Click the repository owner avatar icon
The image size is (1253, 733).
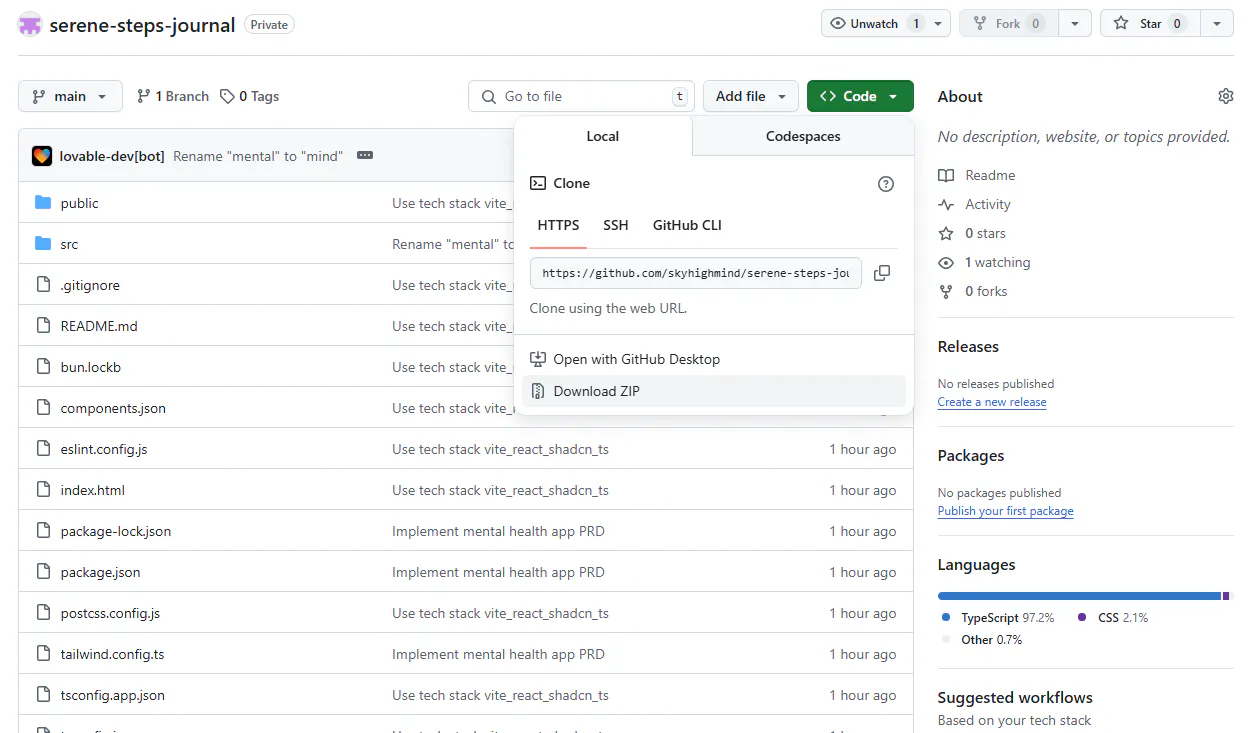(30, 24)
